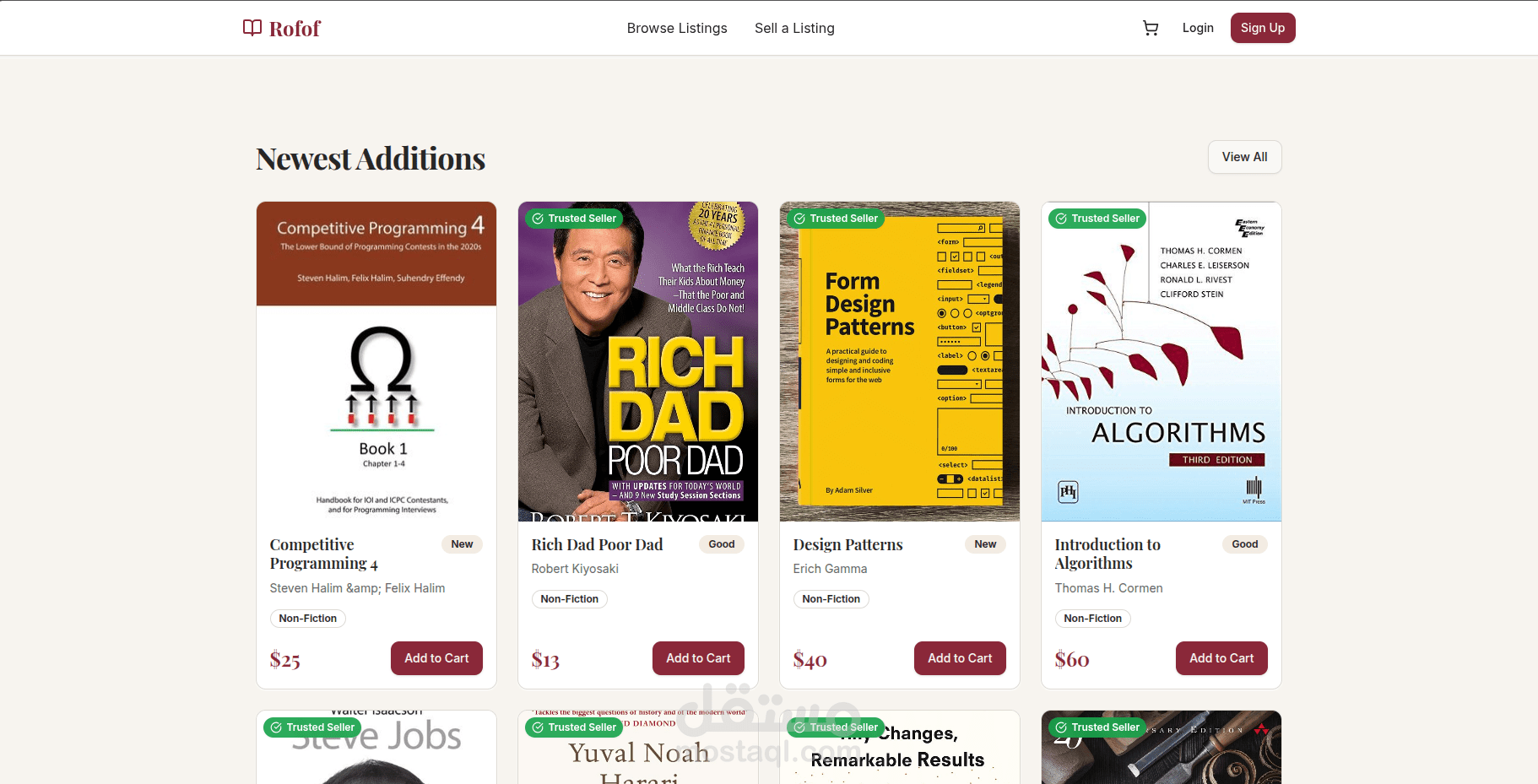Open the Remarkable Results book cover
This screenshot has width=1538, height=784.
(x=900, y=748)
